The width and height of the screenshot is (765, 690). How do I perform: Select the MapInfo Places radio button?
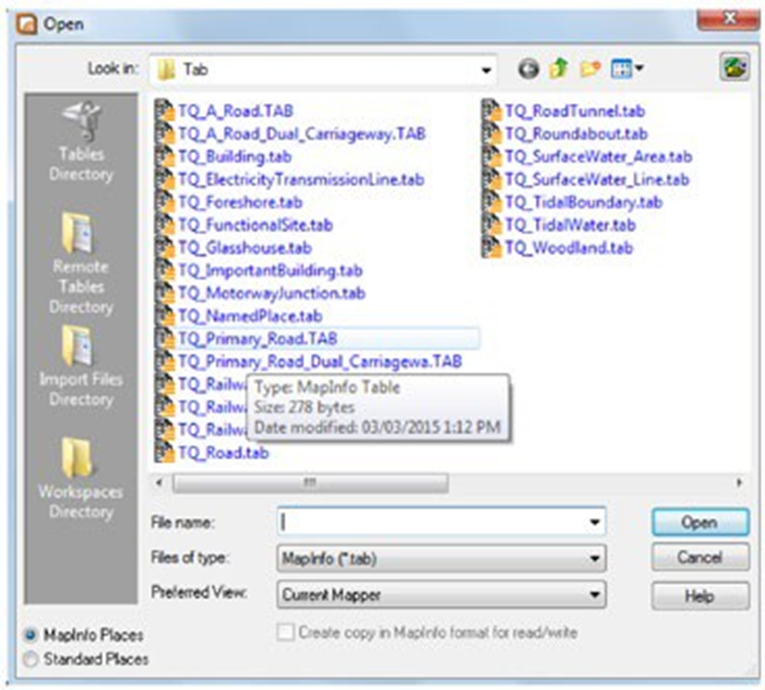coord(31,635)
